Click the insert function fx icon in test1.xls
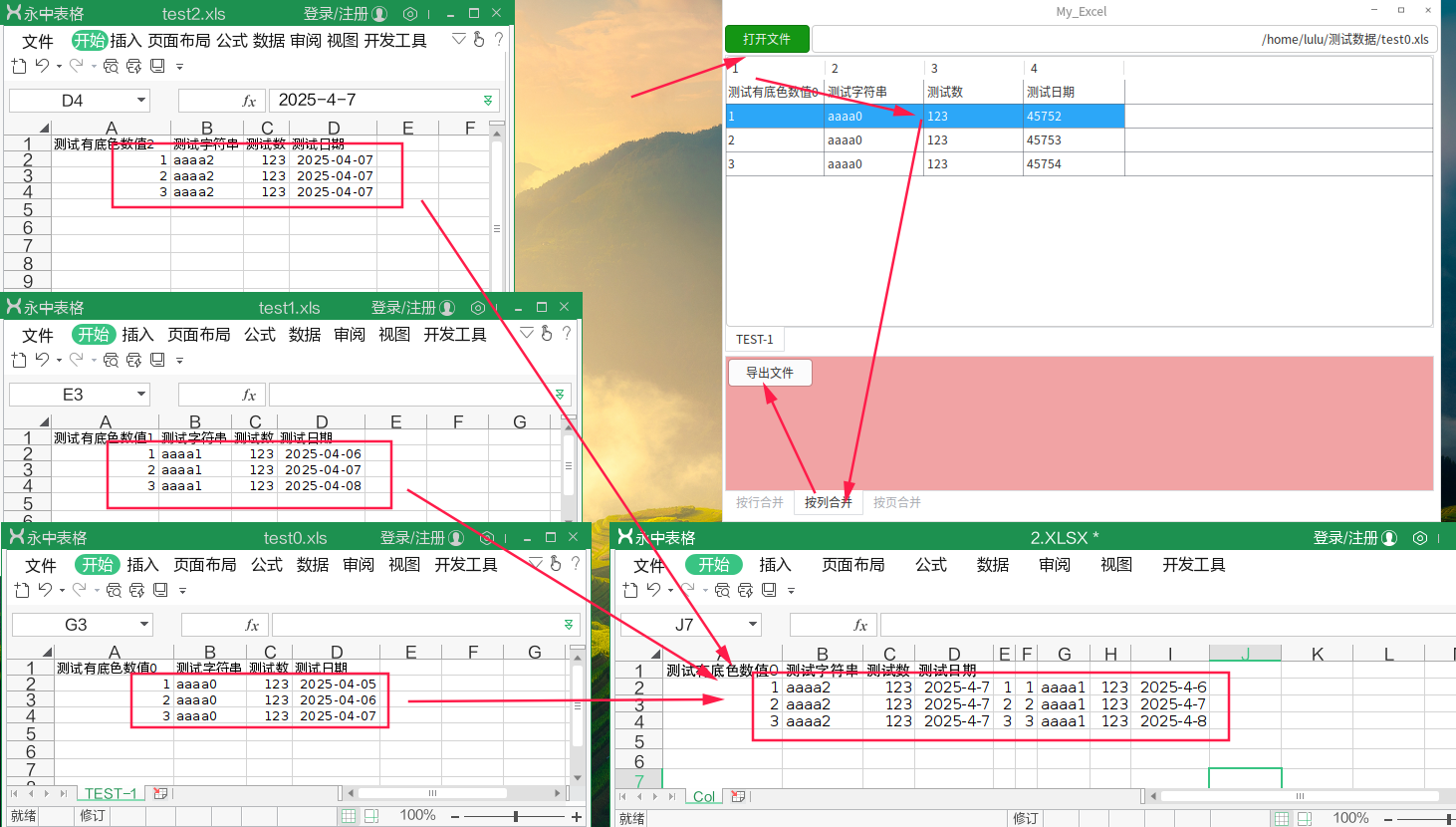 click(249, 395)
